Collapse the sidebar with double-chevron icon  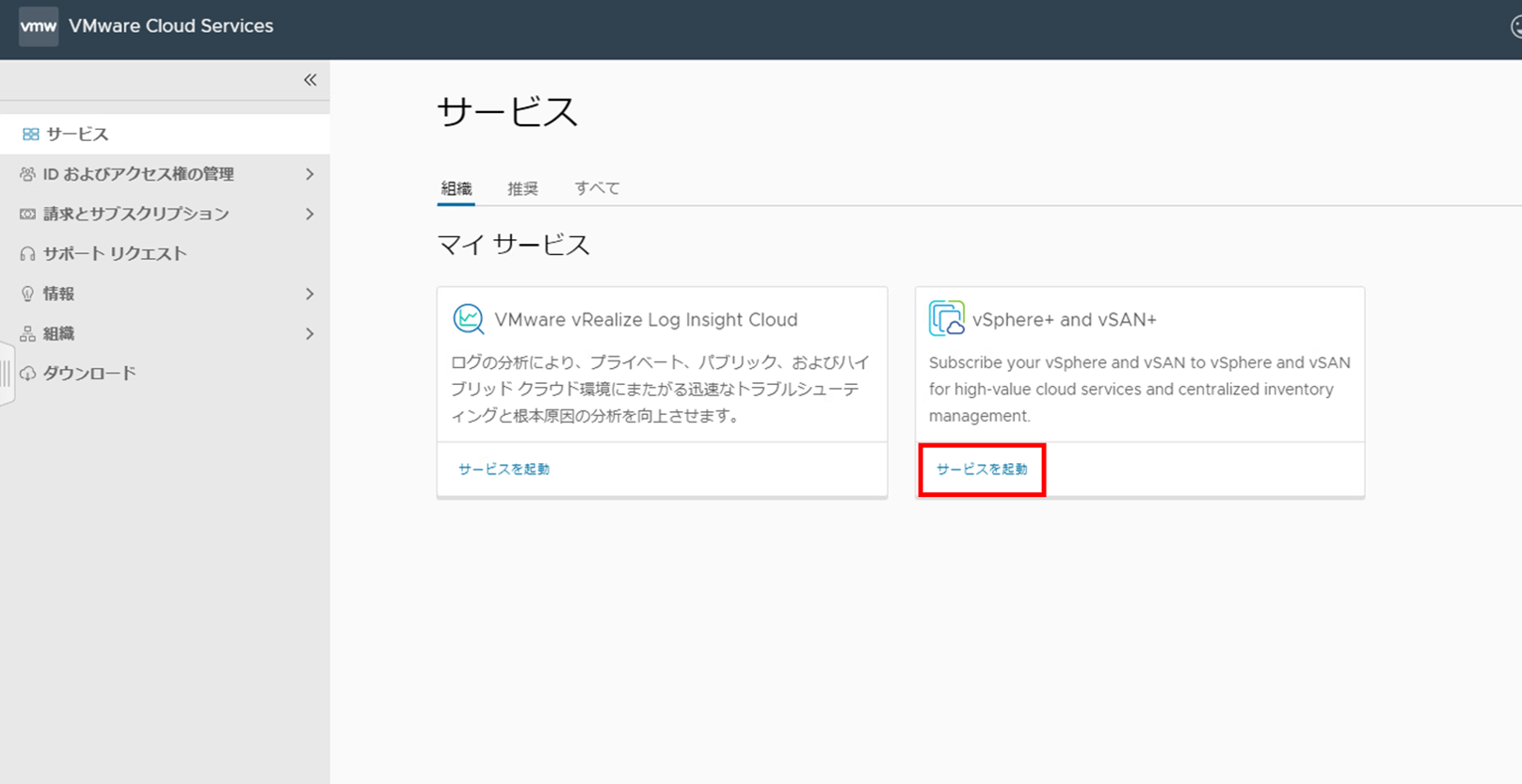[x=310, y=80]
